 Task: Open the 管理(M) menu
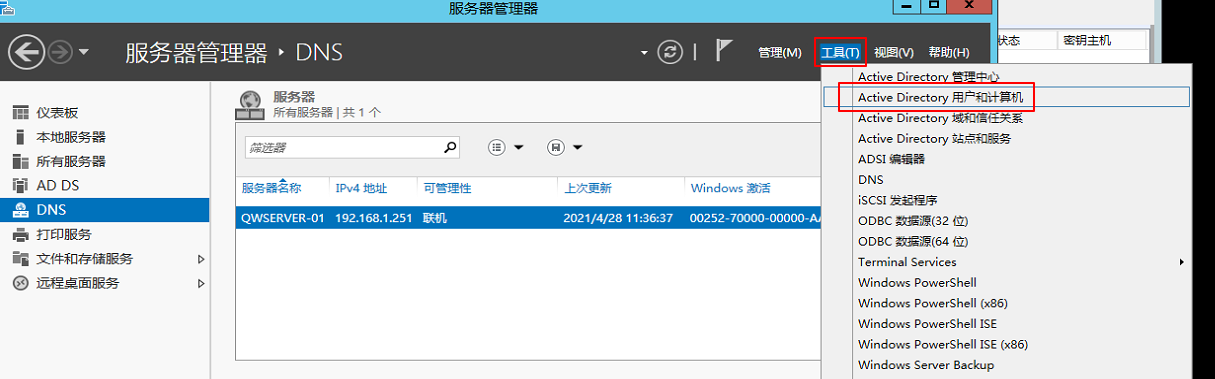click(x=780, y=52)
